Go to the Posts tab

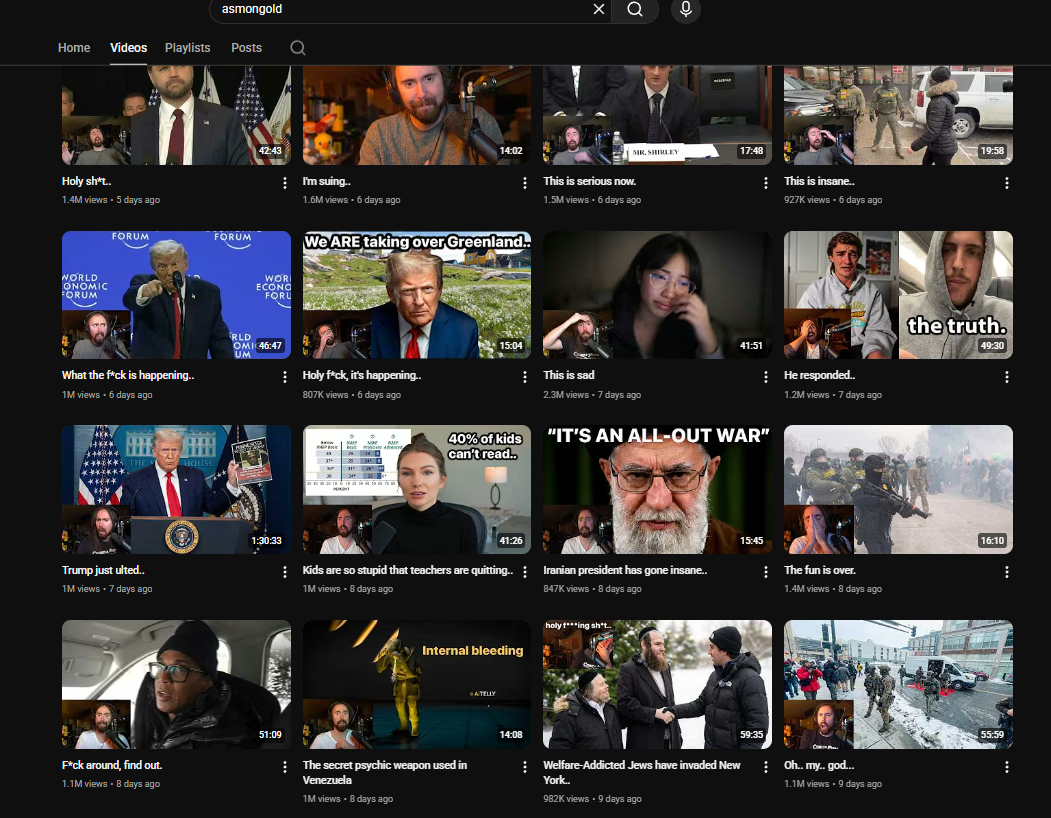tap(246, 48)
